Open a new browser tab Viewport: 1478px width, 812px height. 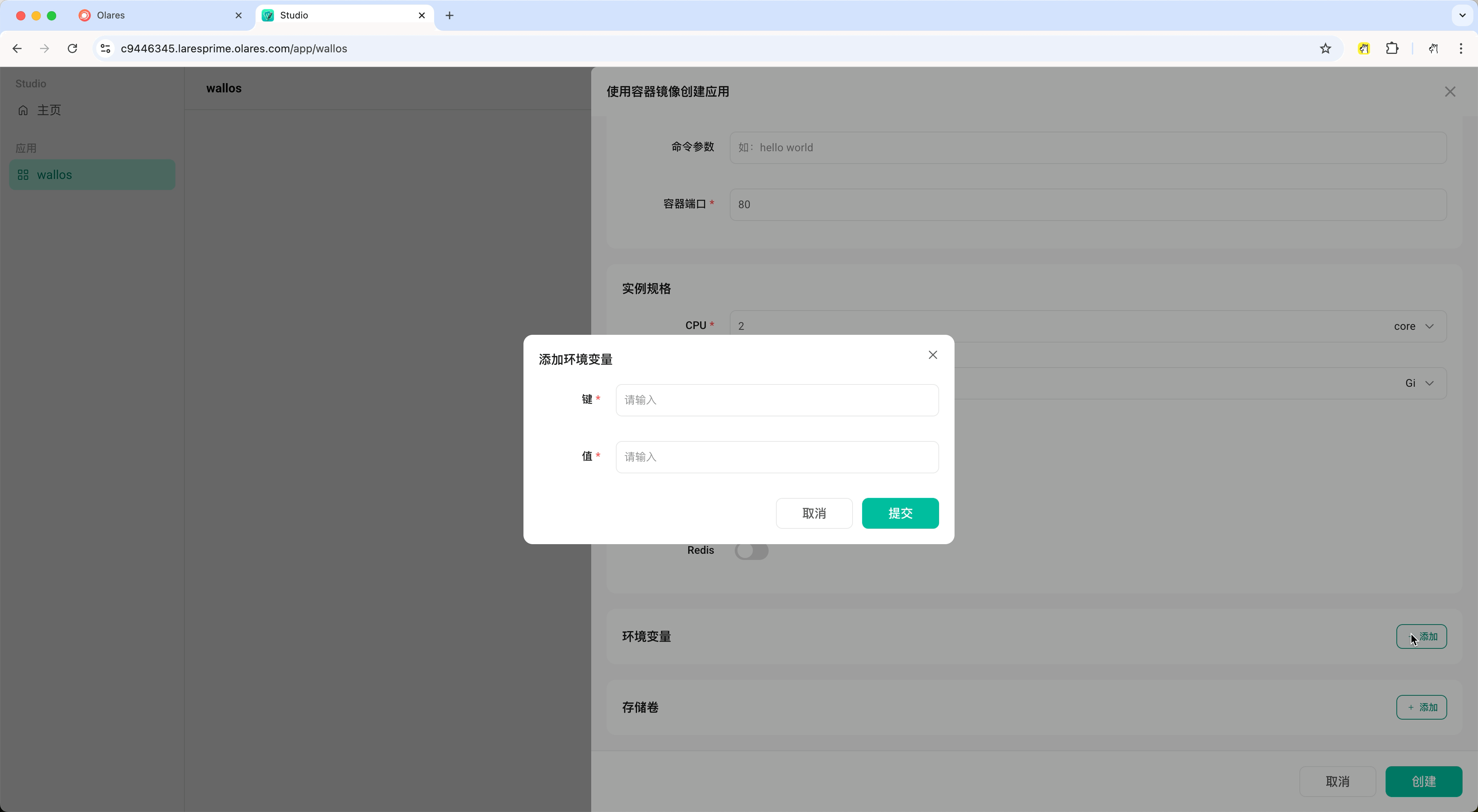[x=449, y=15]
